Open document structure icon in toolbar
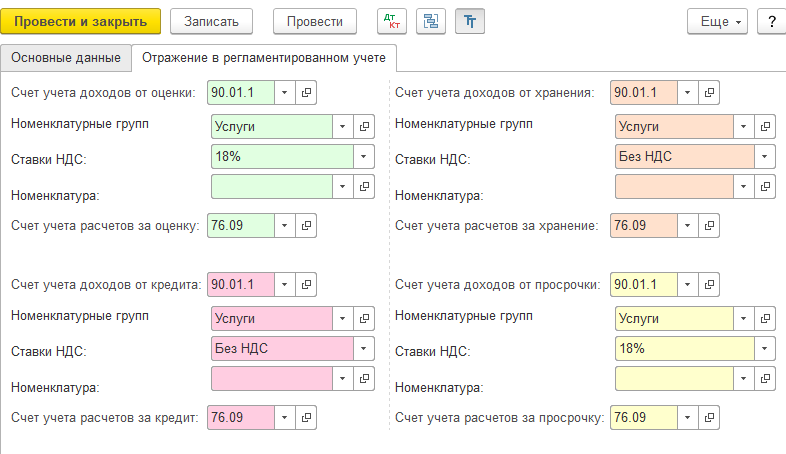 (431, 22)
